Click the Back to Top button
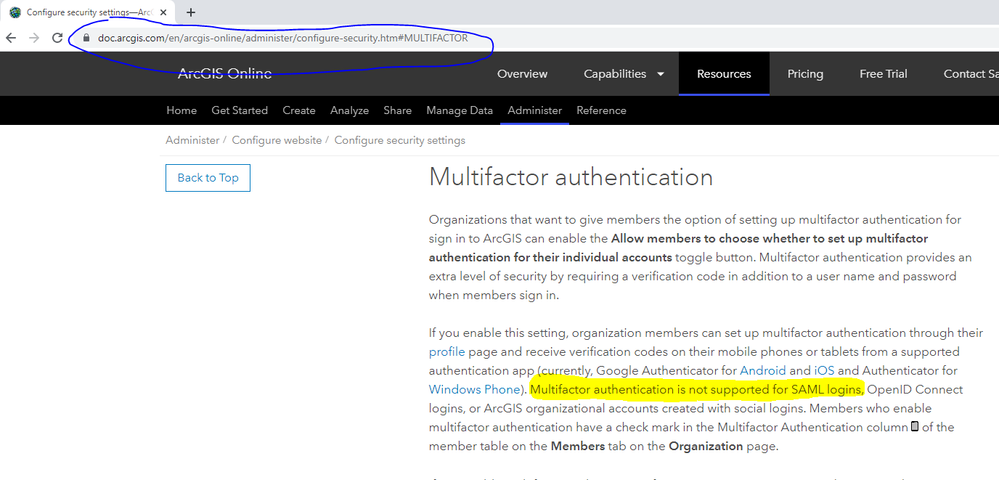This screenshot has width=999, height=480. click(208, 178)
